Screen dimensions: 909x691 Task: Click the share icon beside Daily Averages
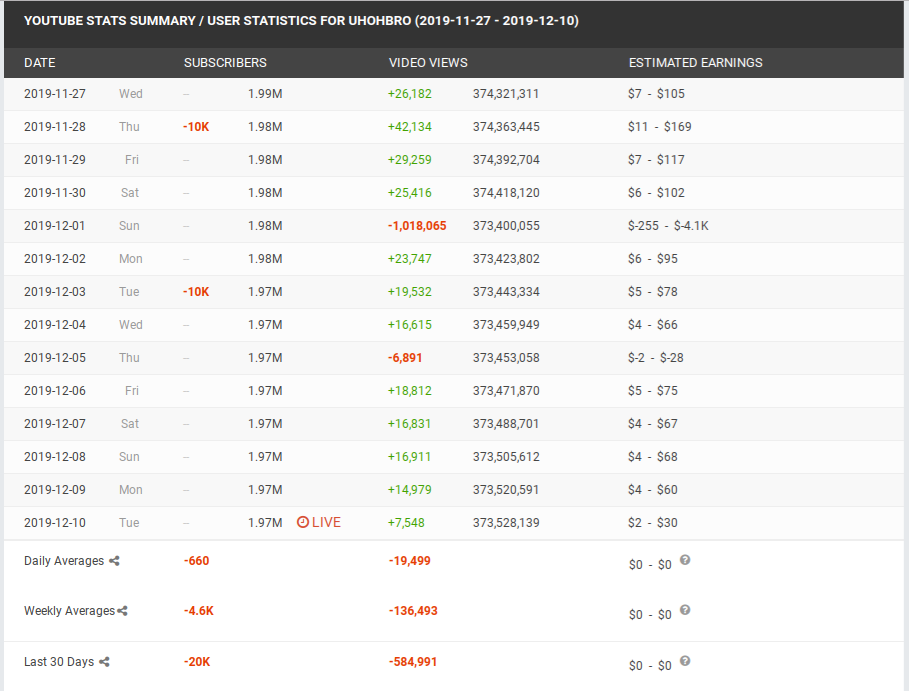tap(114, 561)
